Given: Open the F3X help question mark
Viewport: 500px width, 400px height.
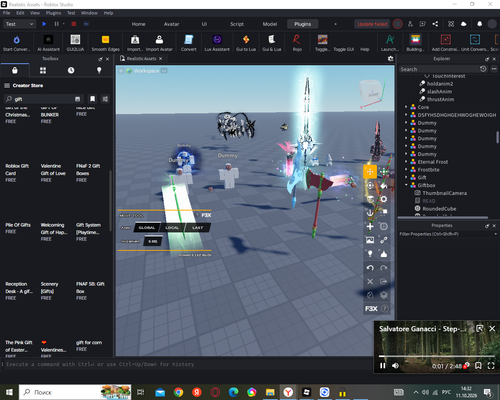Looking at the screenshot, I should [x=384, y=309].
